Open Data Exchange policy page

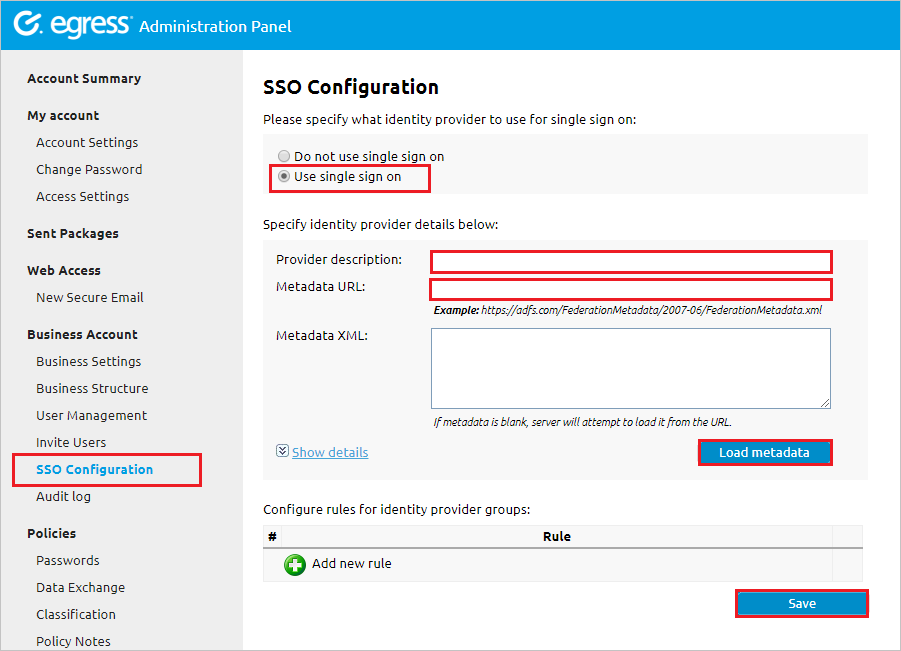click(80, 587)
